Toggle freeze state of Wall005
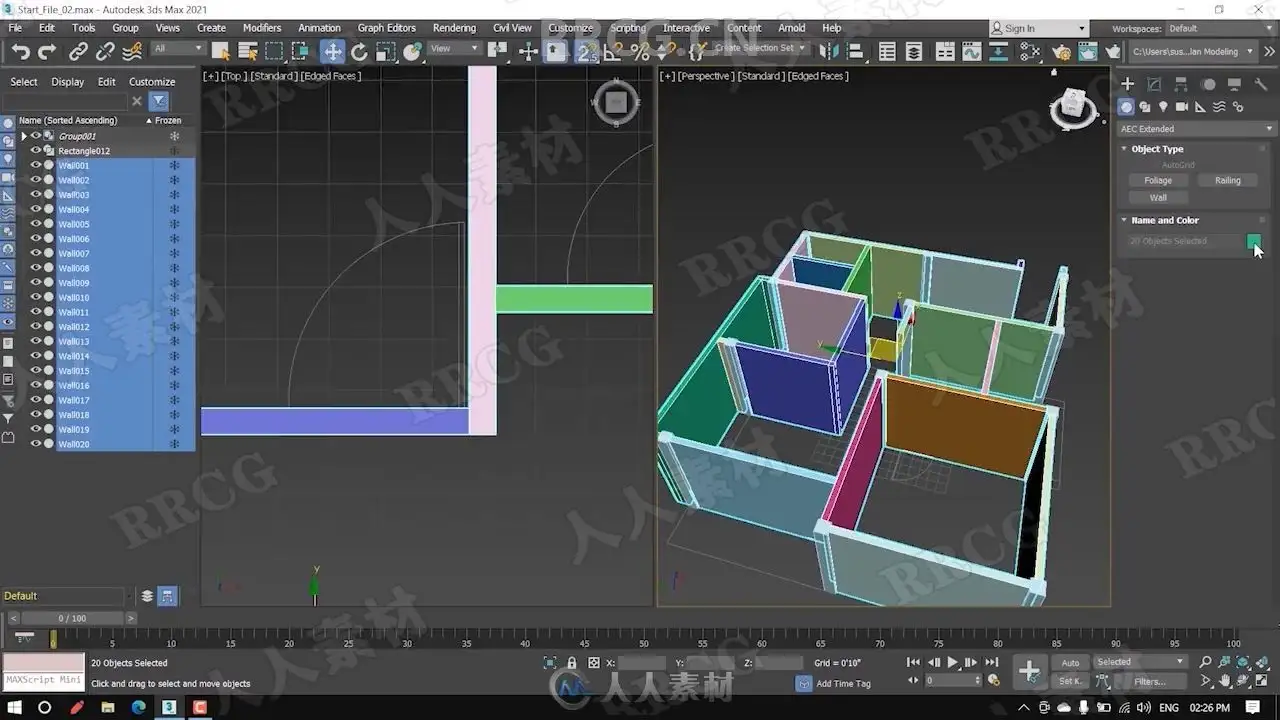The width and height of the screenshot is (1280, 720). (174, 224)
